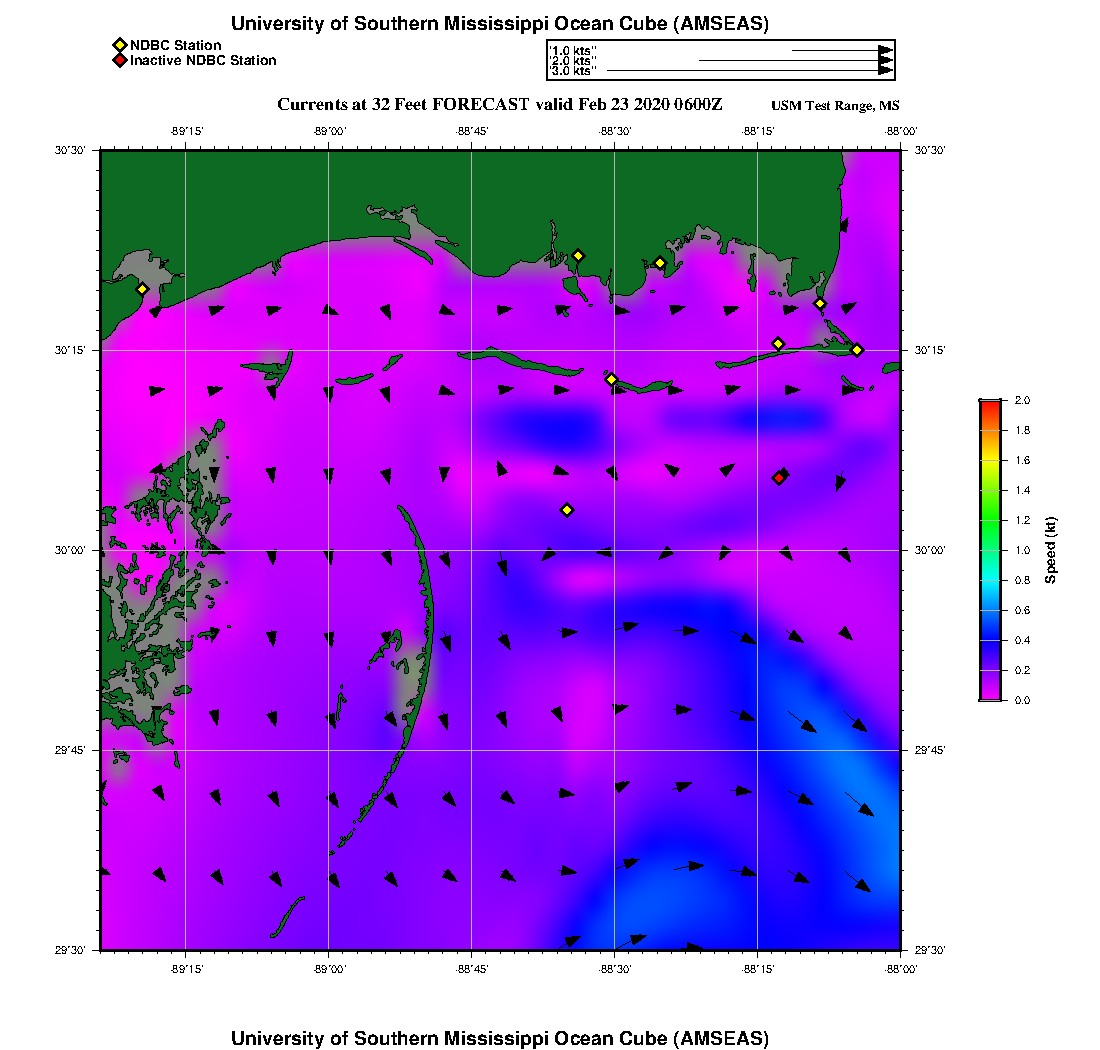The image size is (1100, 1050).
Task: Select the yellow station marker on the far western coast
Action: coord(142,289)
